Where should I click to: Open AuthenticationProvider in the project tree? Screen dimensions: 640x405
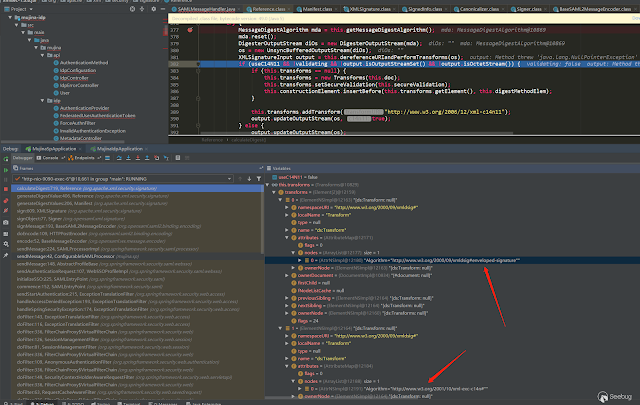click(84, 108)
